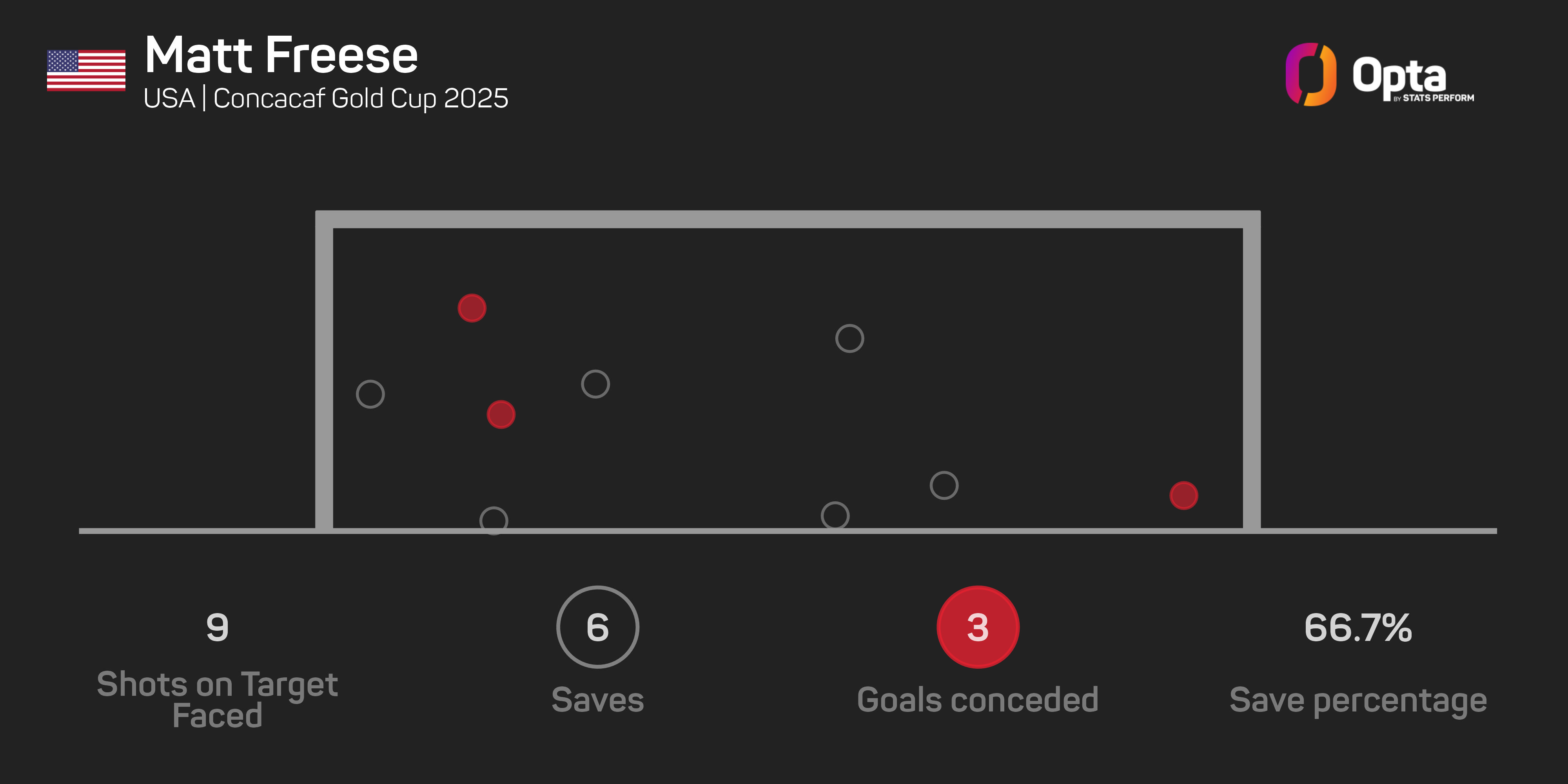The width and height of the screenshot is (1568, 784).
Task: Select the Goals conceded label
Action: click(978, 700)
